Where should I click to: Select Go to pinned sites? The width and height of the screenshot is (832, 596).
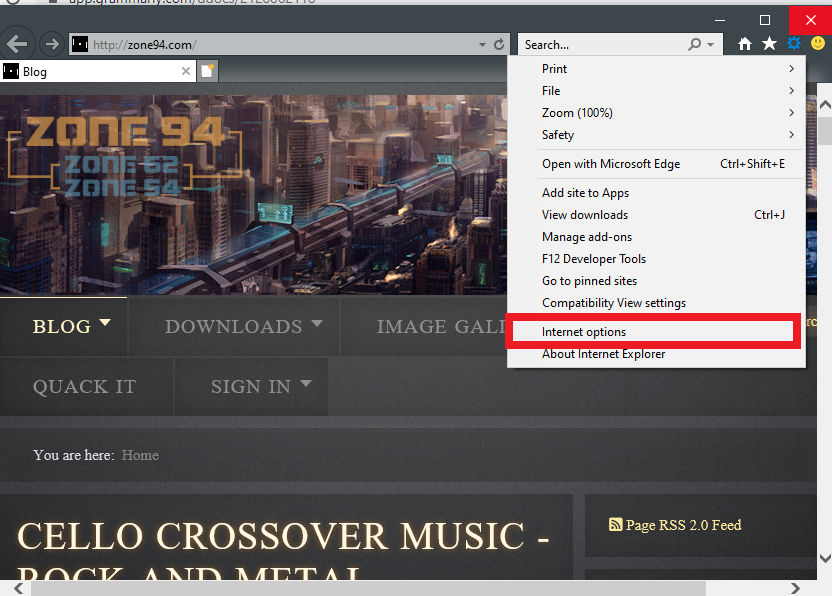656,281
